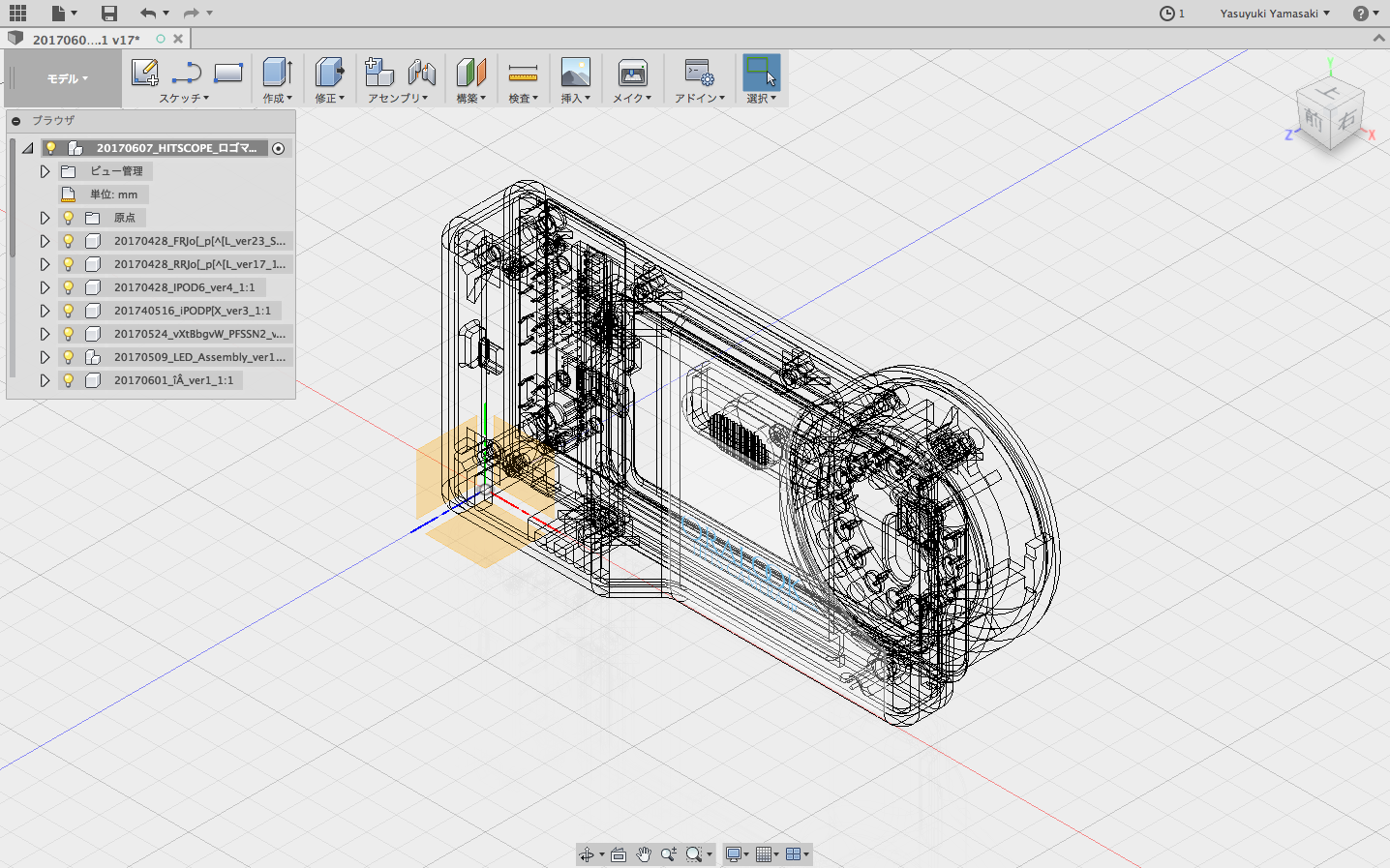
Task: Click the Modify (修正) tool icon
Action: (x=329, y=73)
